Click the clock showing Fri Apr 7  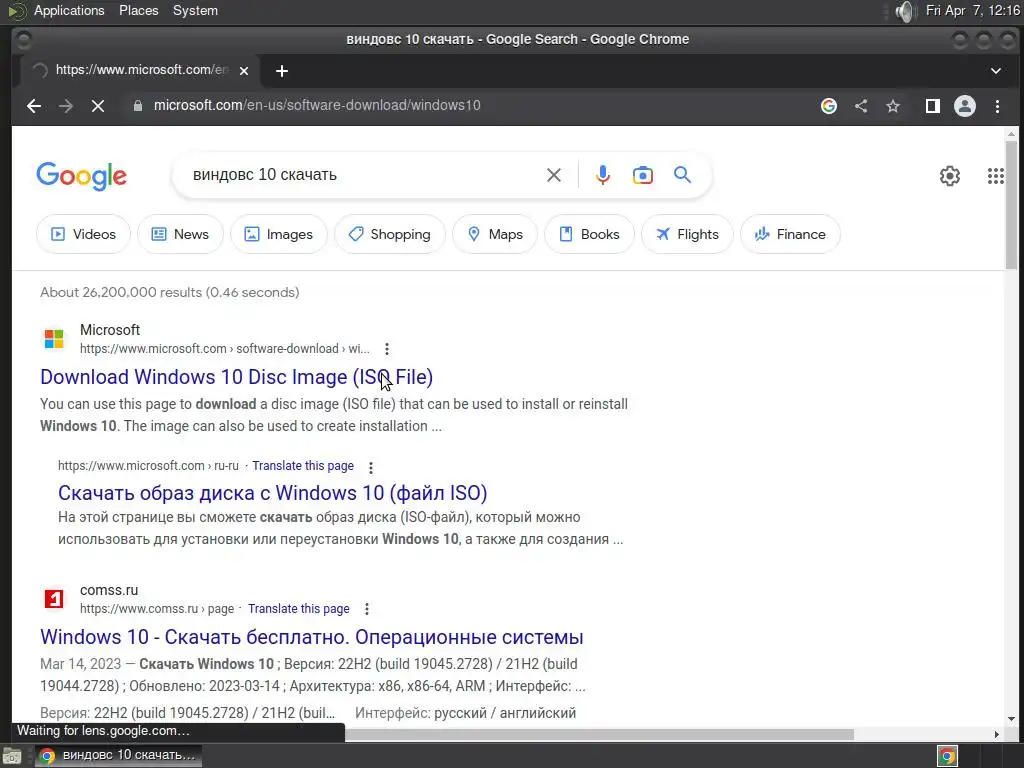click(x=972, y=10)
